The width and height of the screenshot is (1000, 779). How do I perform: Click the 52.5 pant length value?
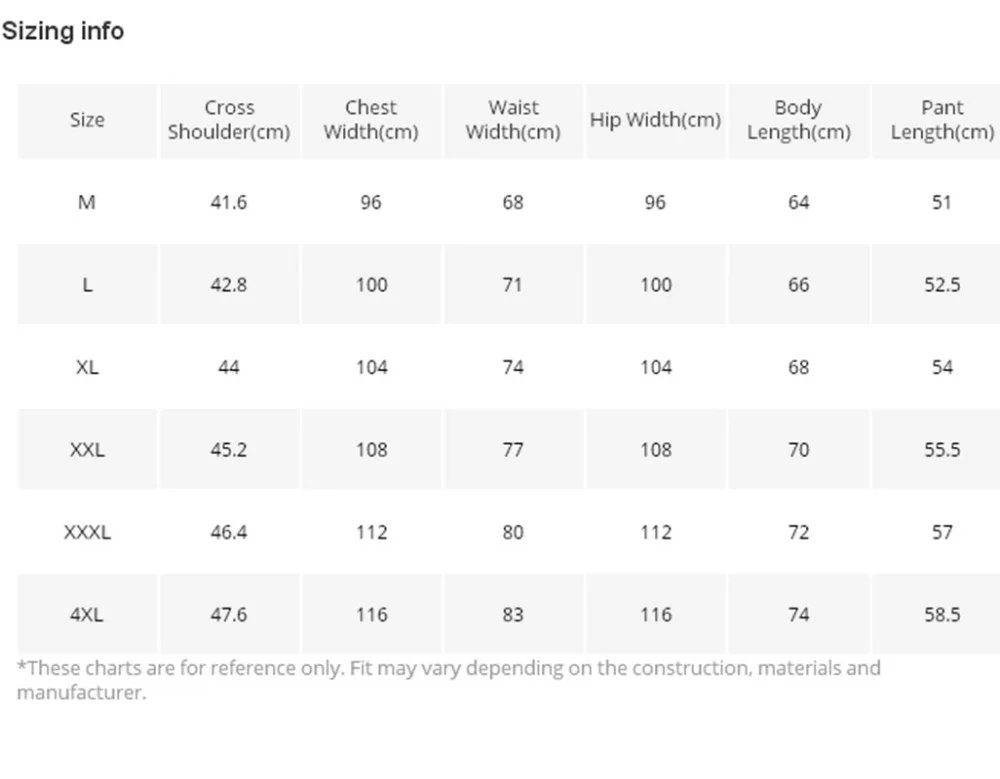pos(942,285)
